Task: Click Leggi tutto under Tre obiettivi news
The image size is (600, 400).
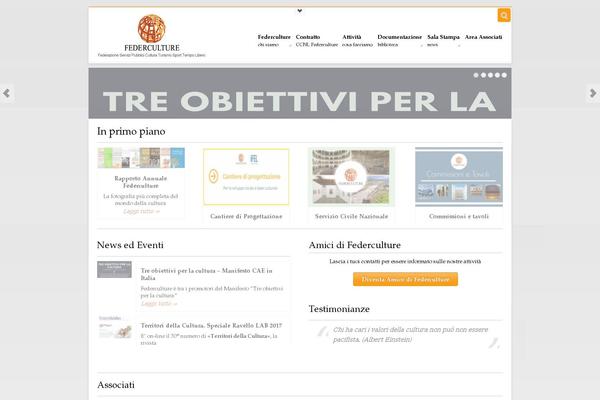Action: point(159,304)
